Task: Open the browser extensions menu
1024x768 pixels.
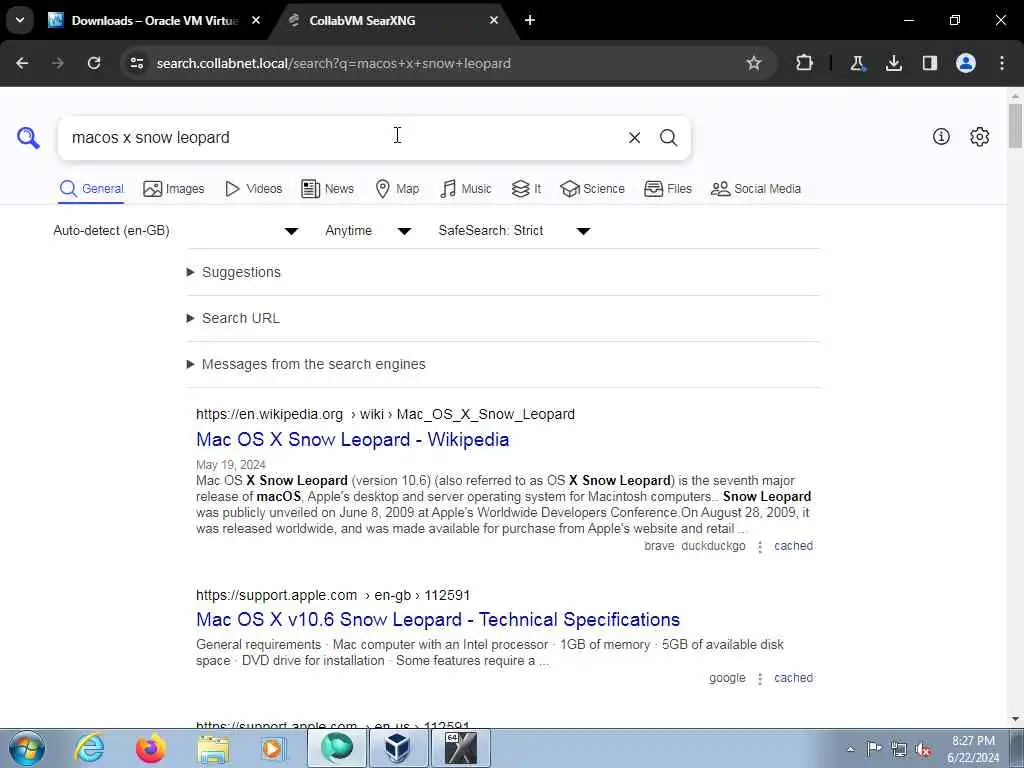Action: click(x=805, y=63)
